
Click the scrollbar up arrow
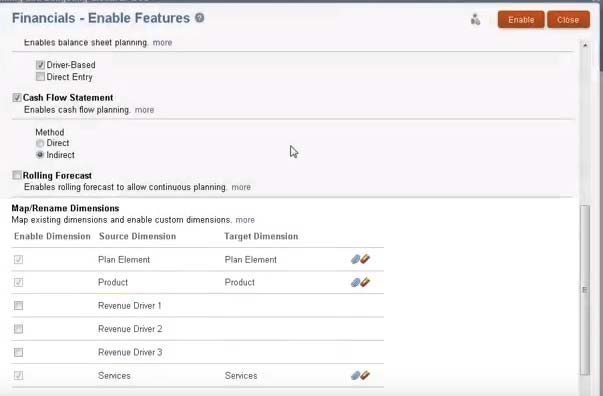(x=585, y=45)
